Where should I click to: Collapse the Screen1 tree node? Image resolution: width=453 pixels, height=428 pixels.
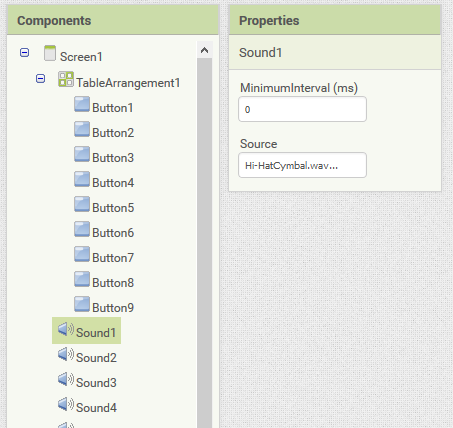point(24,53)
